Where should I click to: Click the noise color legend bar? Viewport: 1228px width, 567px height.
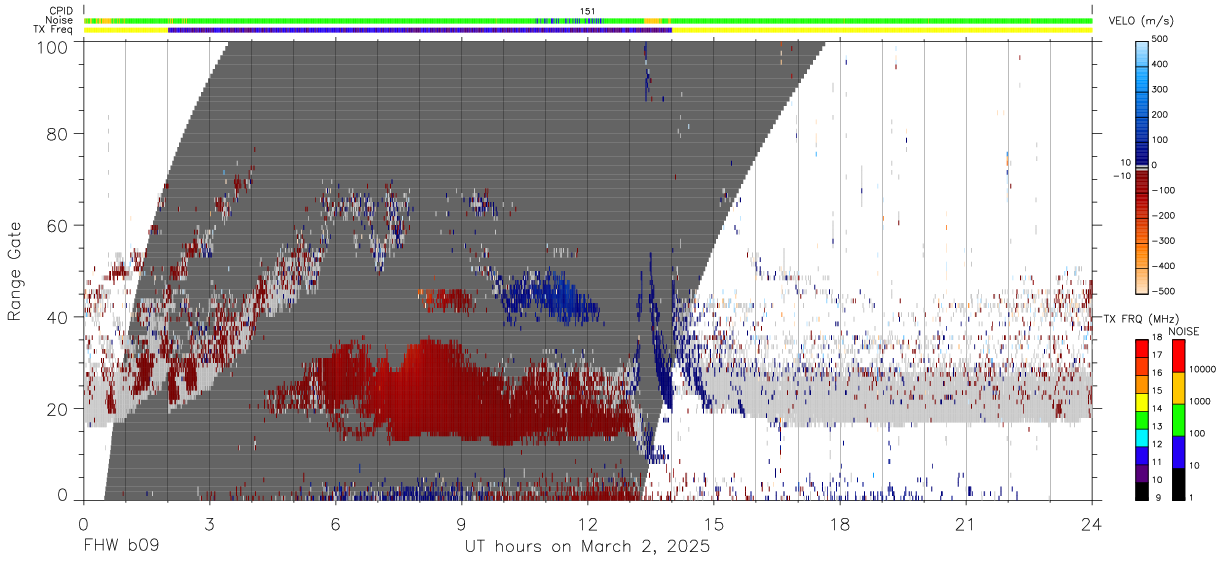[x=1178, y=419]
